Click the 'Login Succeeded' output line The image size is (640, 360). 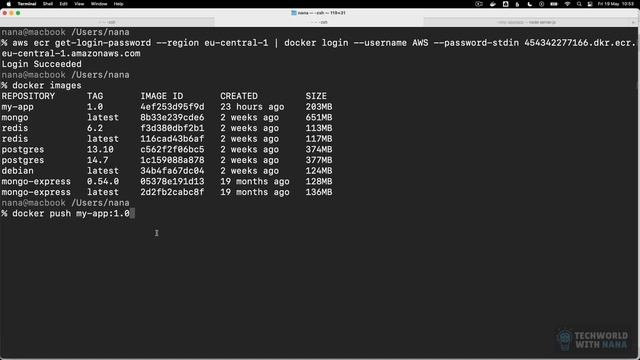(41, 64)
